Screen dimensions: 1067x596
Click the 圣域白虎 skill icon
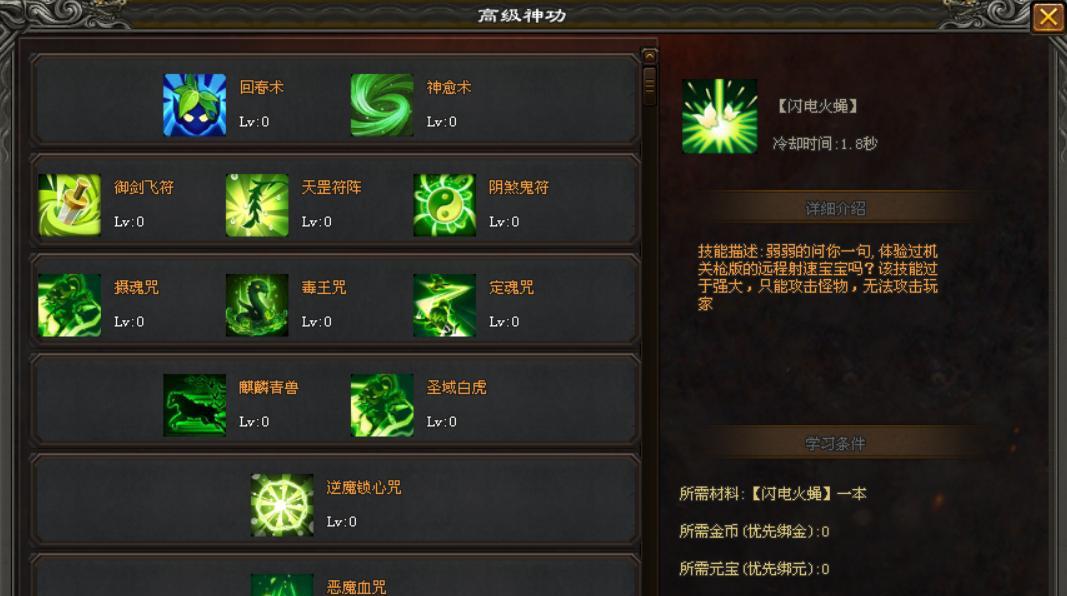coord(382,405)
